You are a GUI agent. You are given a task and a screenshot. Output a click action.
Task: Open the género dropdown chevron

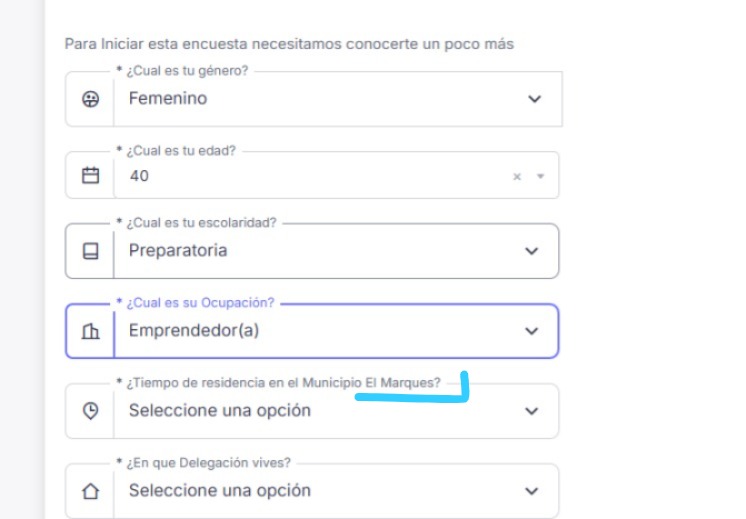pyautogui.click(x=534, y=99)
